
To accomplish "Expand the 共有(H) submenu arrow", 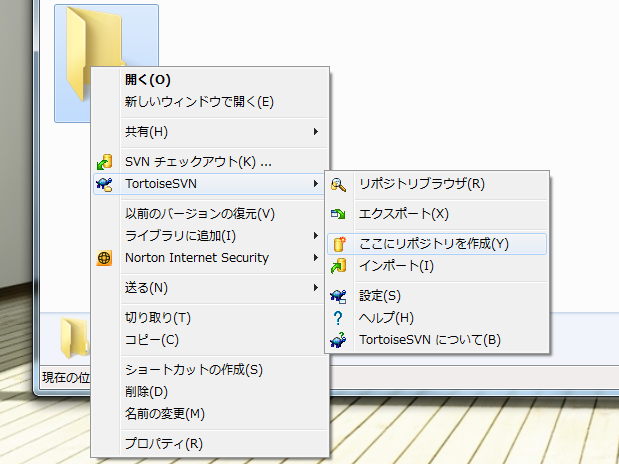I will 315,131.
